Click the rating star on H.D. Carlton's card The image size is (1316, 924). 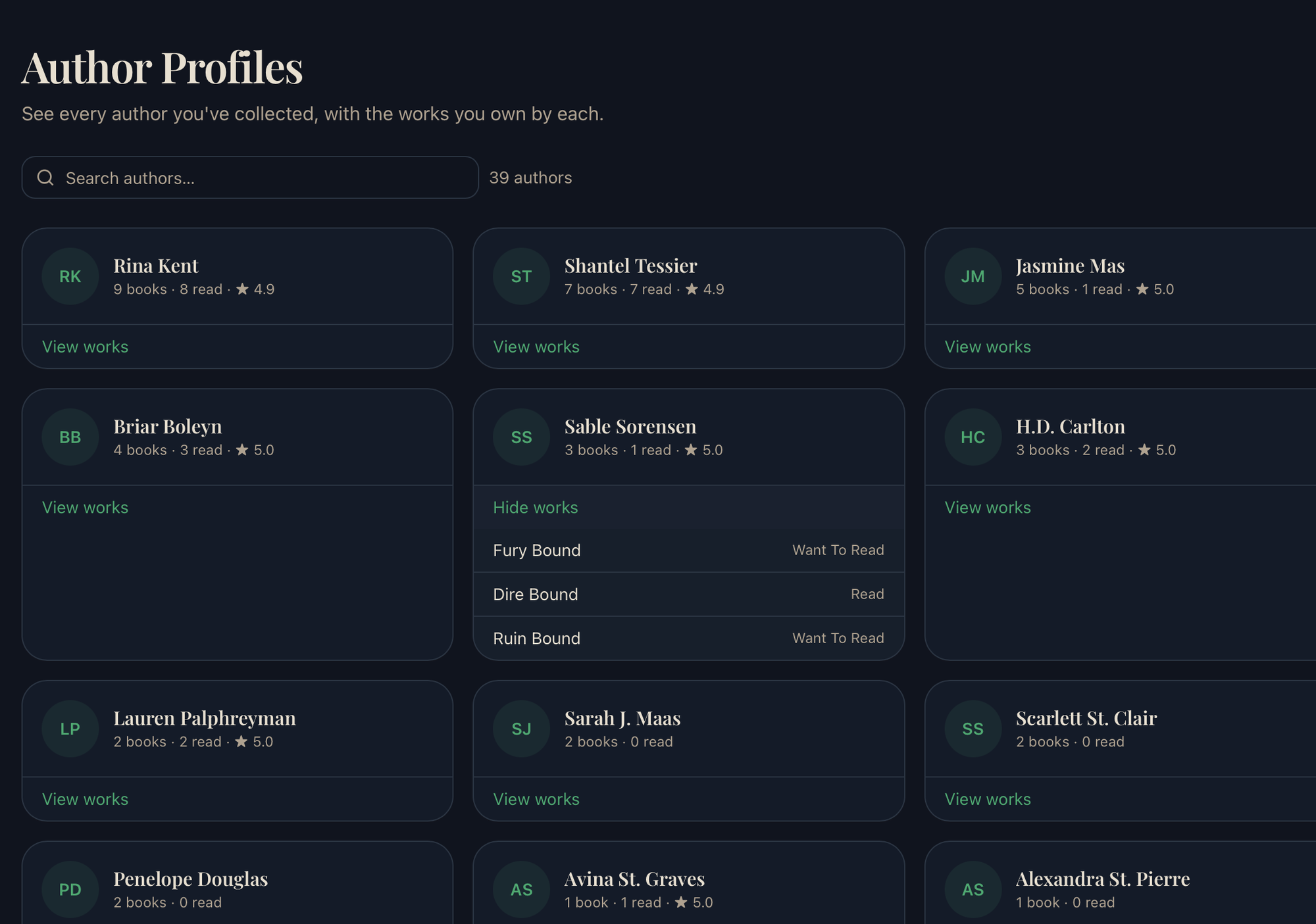[1145, 450]
